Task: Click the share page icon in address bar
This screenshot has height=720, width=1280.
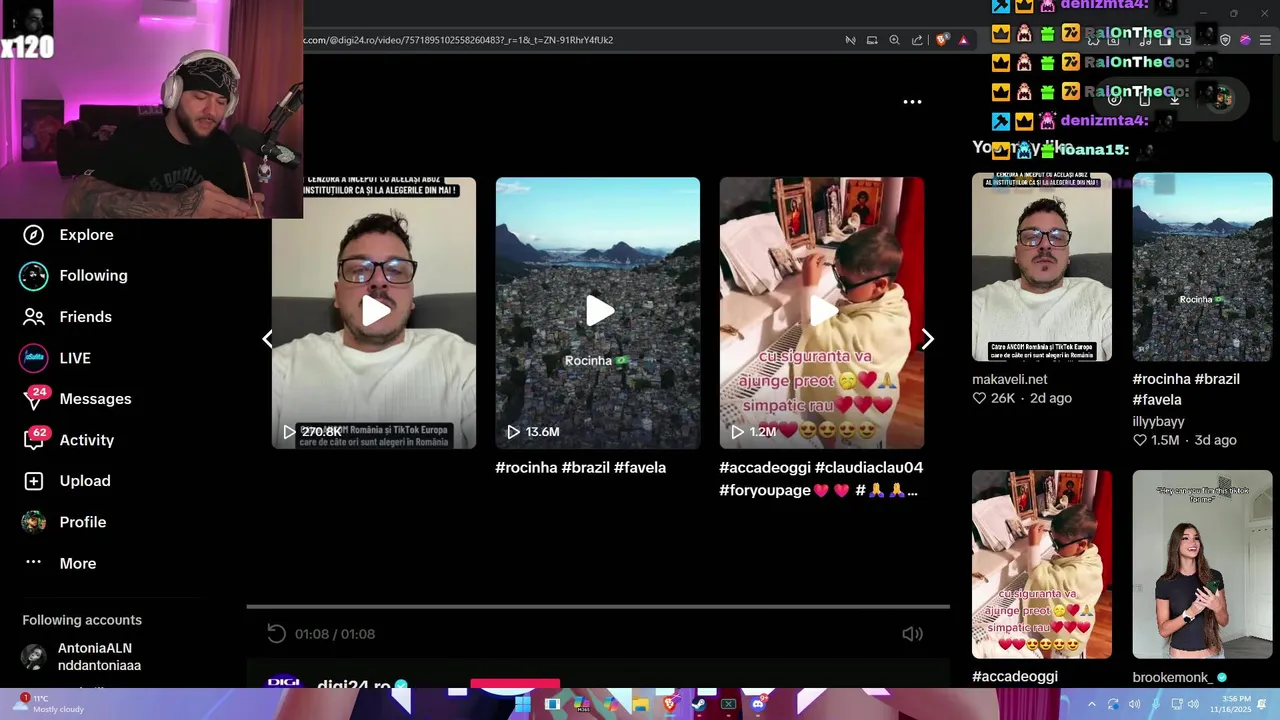Action: coord(917,40)
